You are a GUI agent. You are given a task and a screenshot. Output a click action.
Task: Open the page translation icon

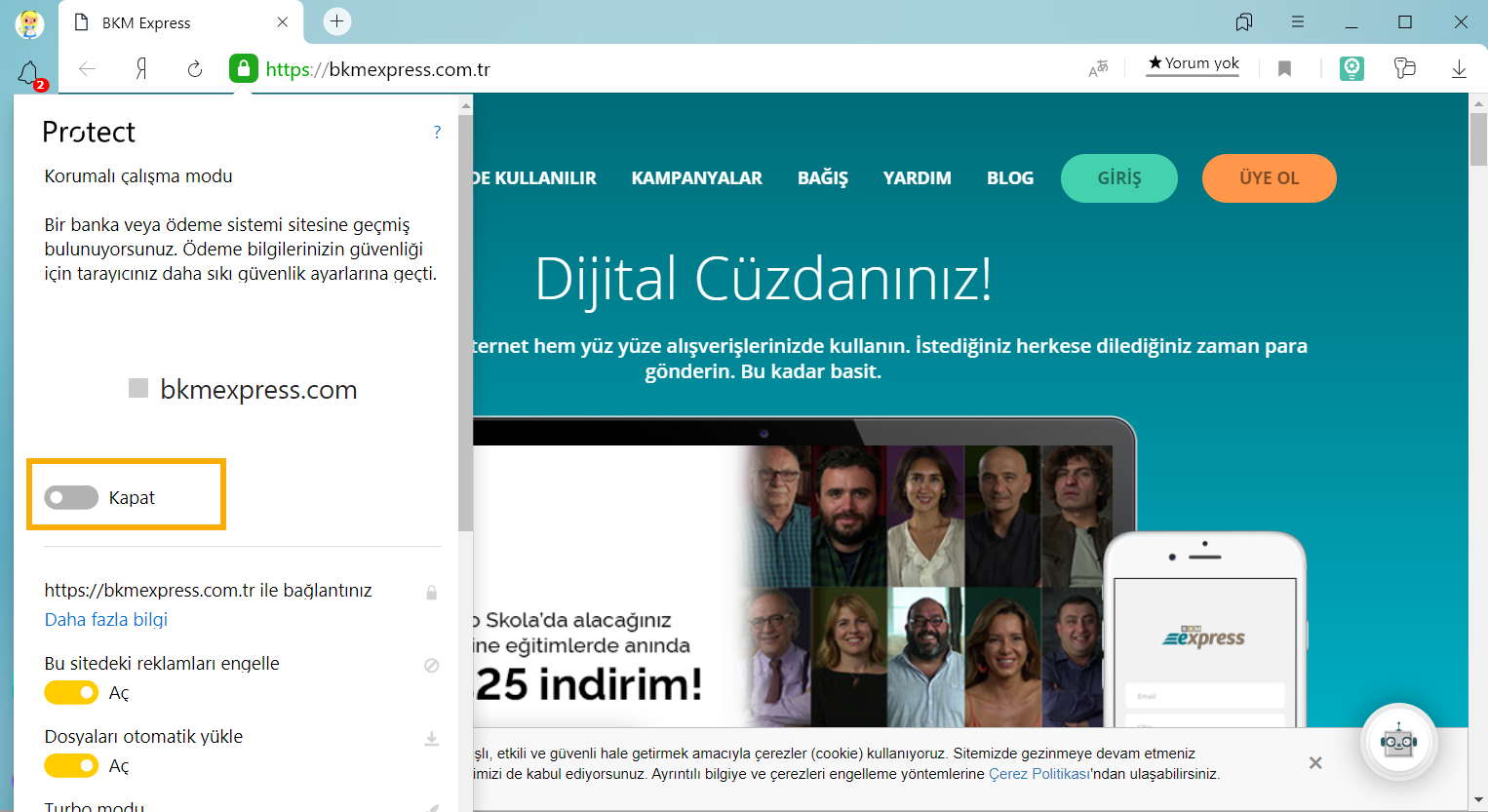[x=1099, y=68]
